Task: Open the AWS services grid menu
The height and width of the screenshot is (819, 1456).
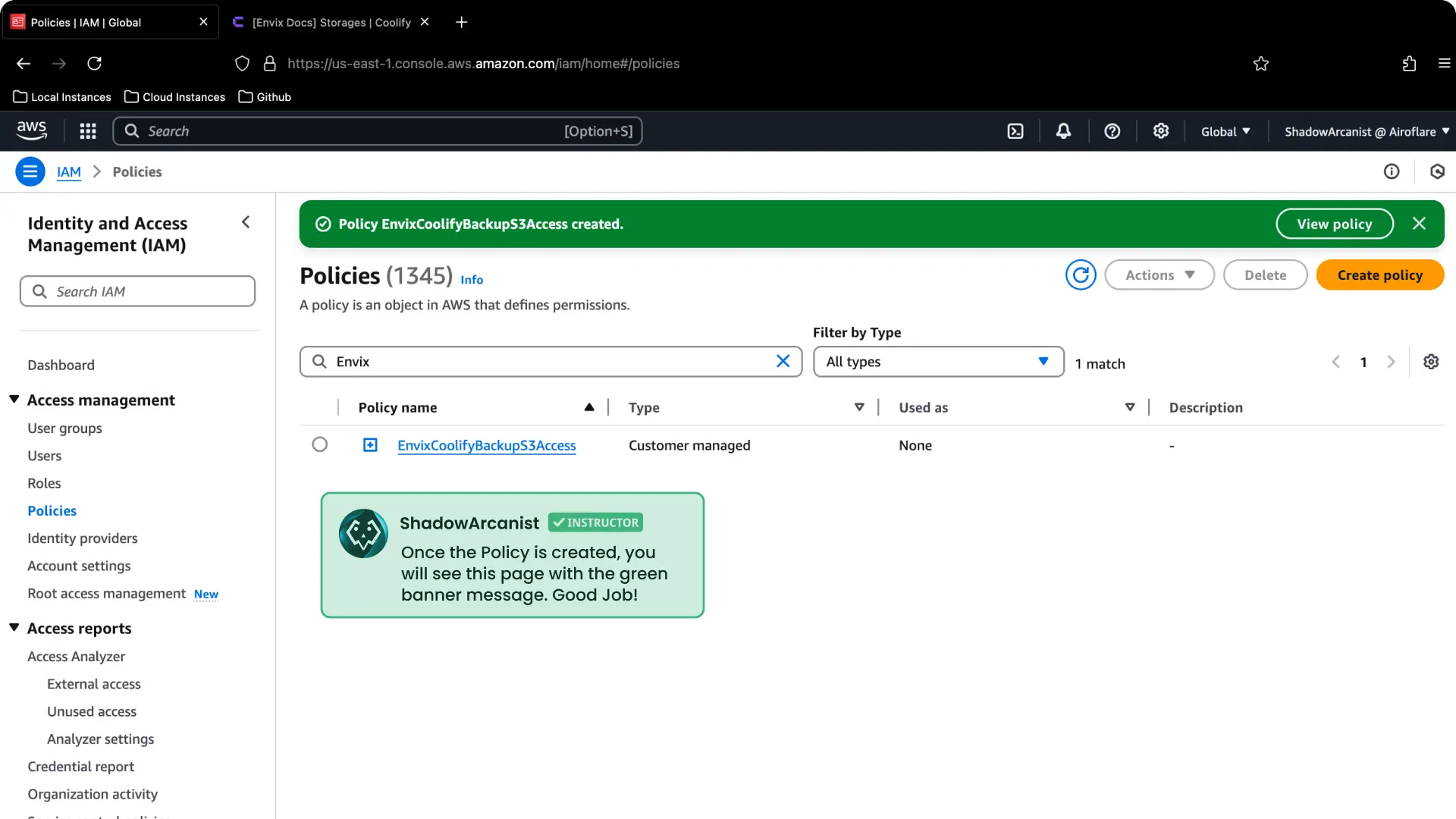Action: click(87, 131)
